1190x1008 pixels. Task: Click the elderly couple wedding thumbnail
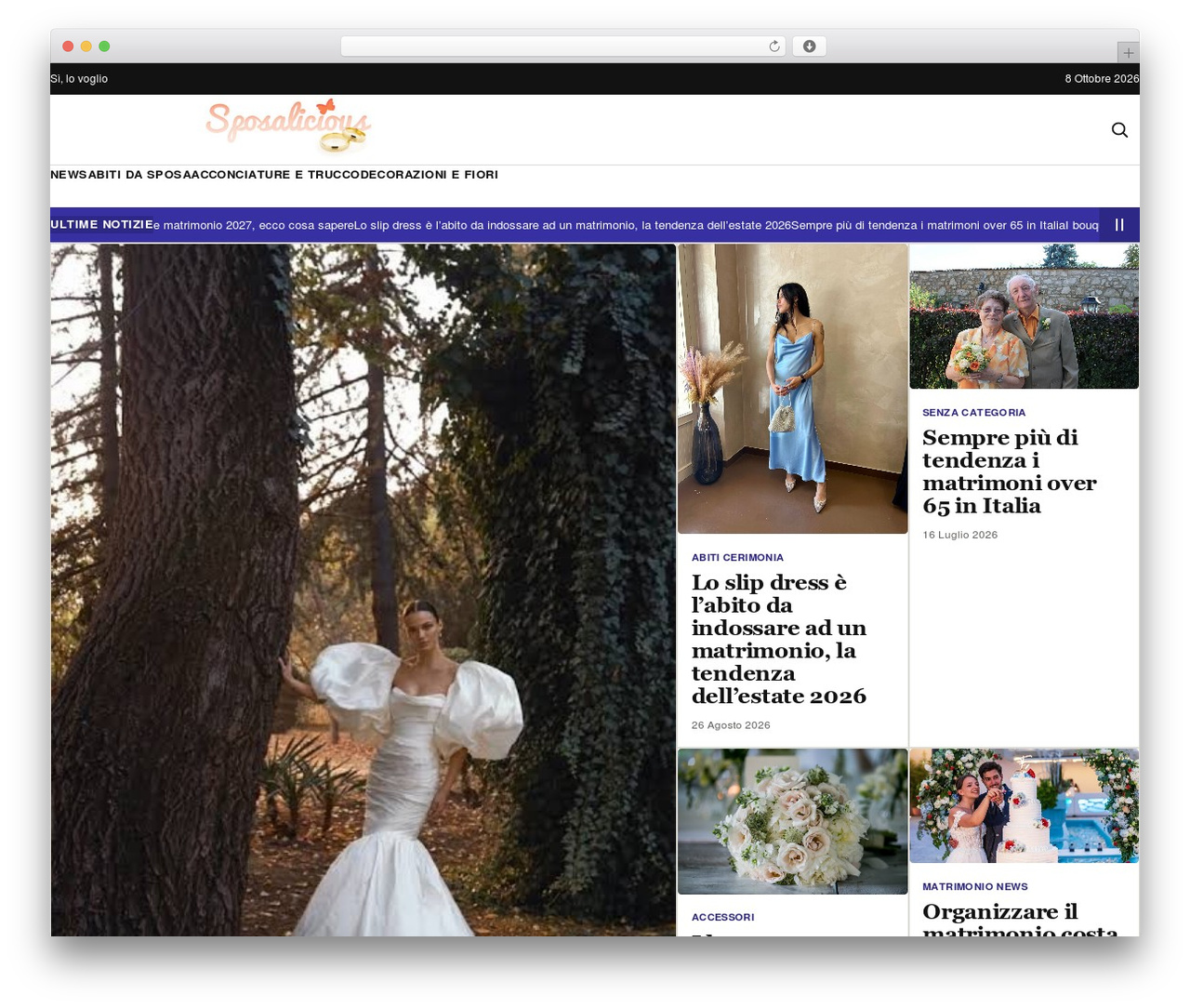[1024, 316]
